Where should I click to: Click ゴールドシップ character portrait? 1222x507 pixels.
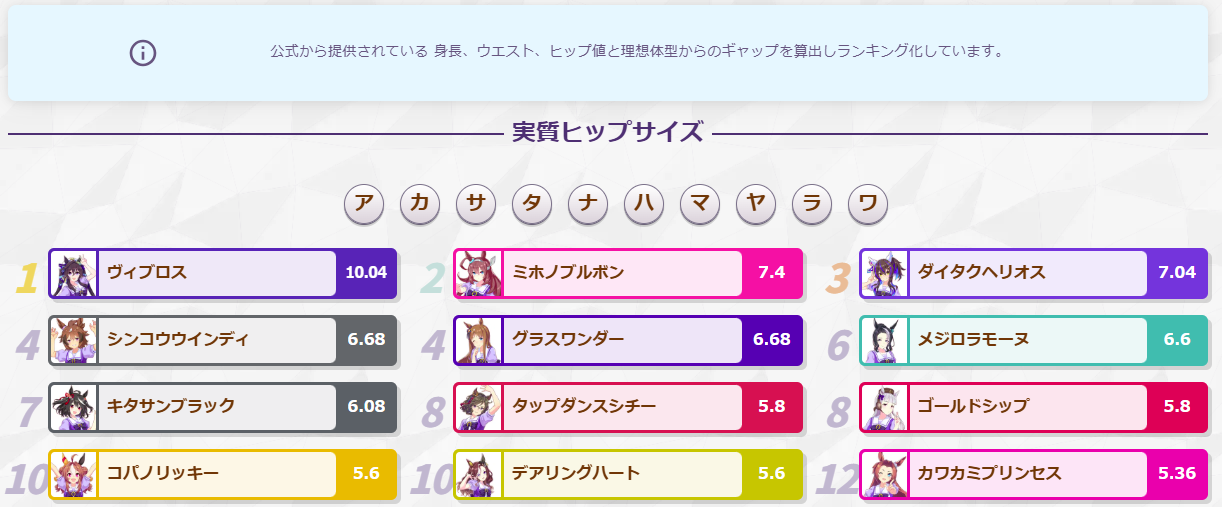[x=885, y=407]
